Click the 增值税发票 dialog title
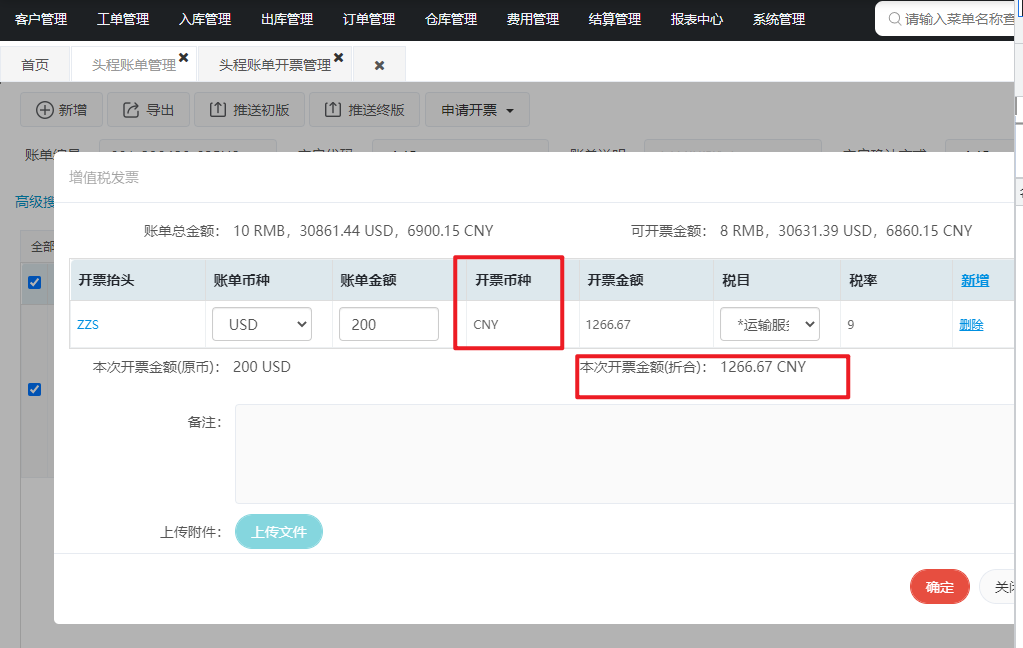This screenshot has width=1023, height=648. point(104,177)
